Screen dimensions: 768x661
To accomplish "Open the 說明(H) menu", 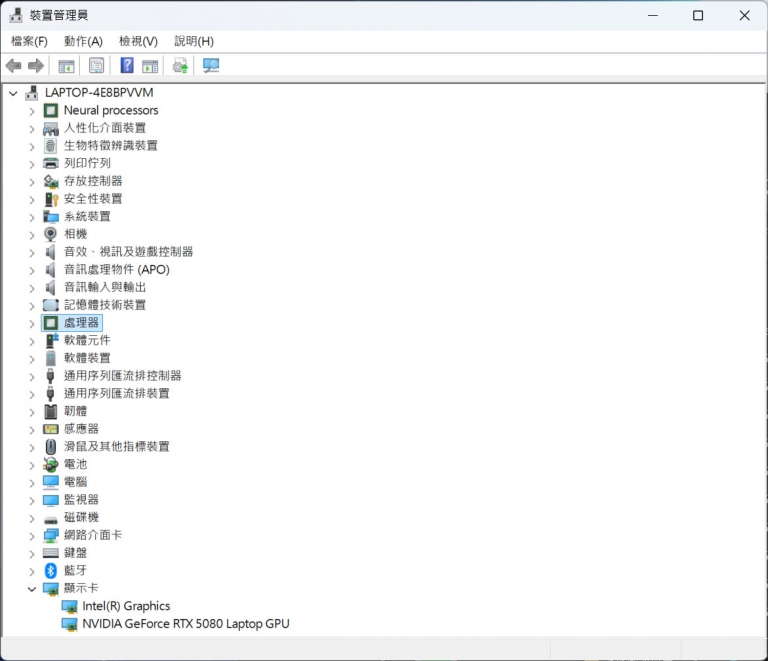I will (194, 42).
